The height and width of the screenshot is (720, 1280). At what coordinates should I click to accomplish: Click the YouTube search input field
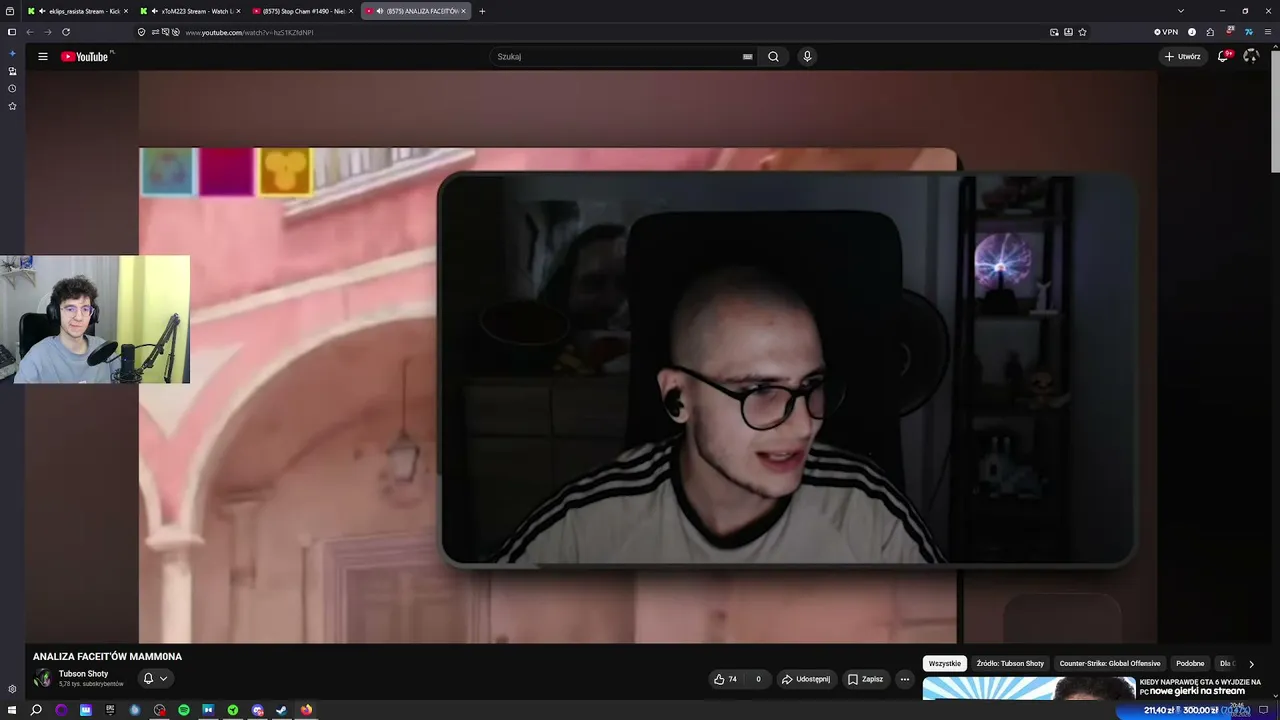coord(615,57)
